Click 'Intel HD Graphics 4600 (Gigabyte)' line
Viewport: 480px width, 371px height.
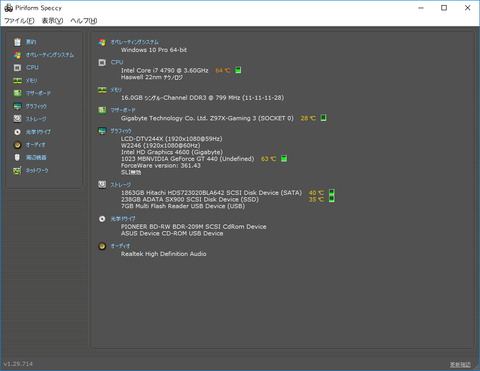172,152
